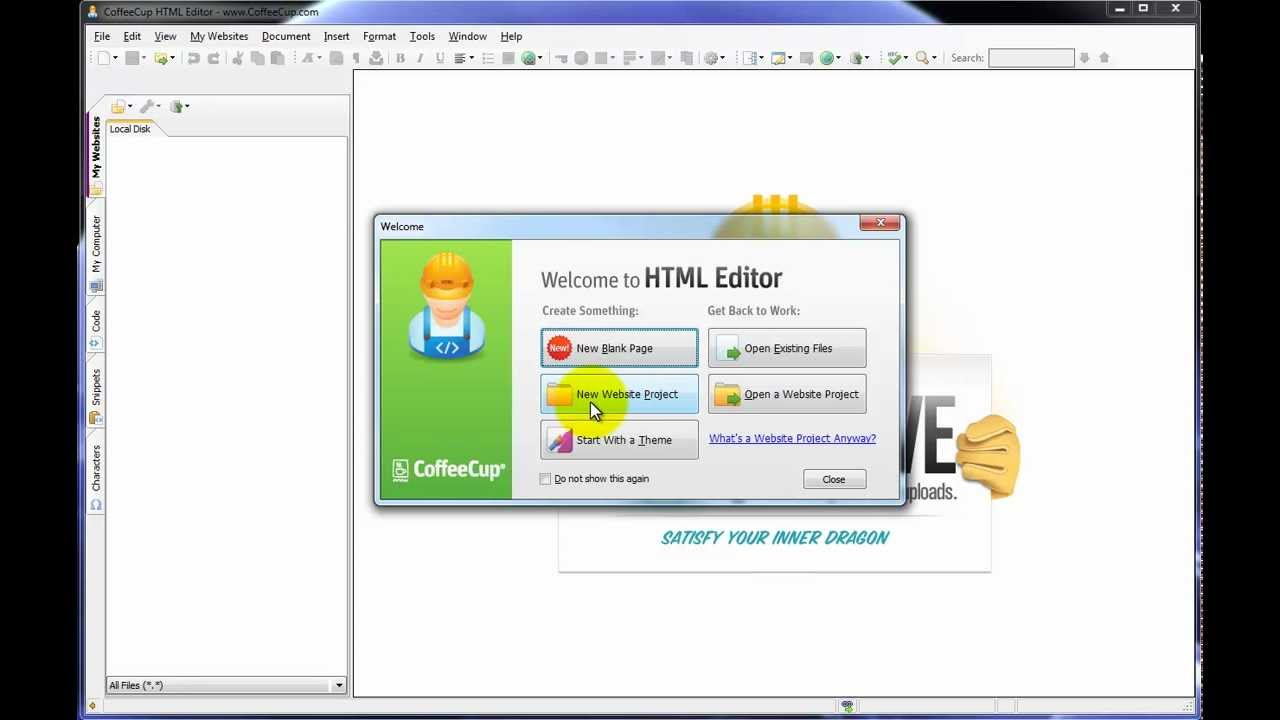Switch to My Computer side tab
This screenshot has width=1280, height=720.
(x=96, y=254)
